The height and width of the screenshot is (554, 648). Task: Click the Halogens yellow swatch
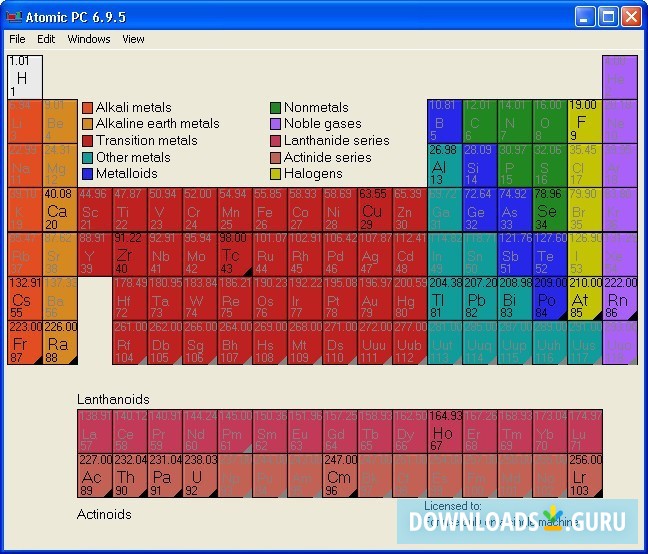275,174
